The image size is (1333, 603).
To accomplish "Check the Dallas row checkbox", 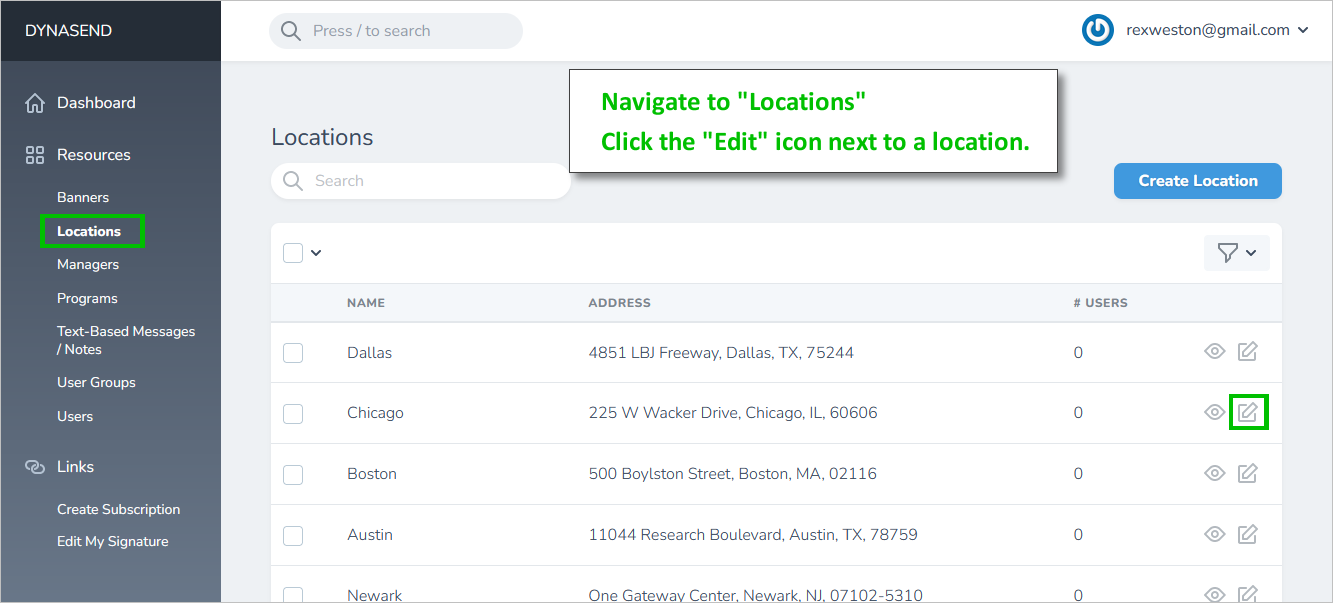I will 293,352.
